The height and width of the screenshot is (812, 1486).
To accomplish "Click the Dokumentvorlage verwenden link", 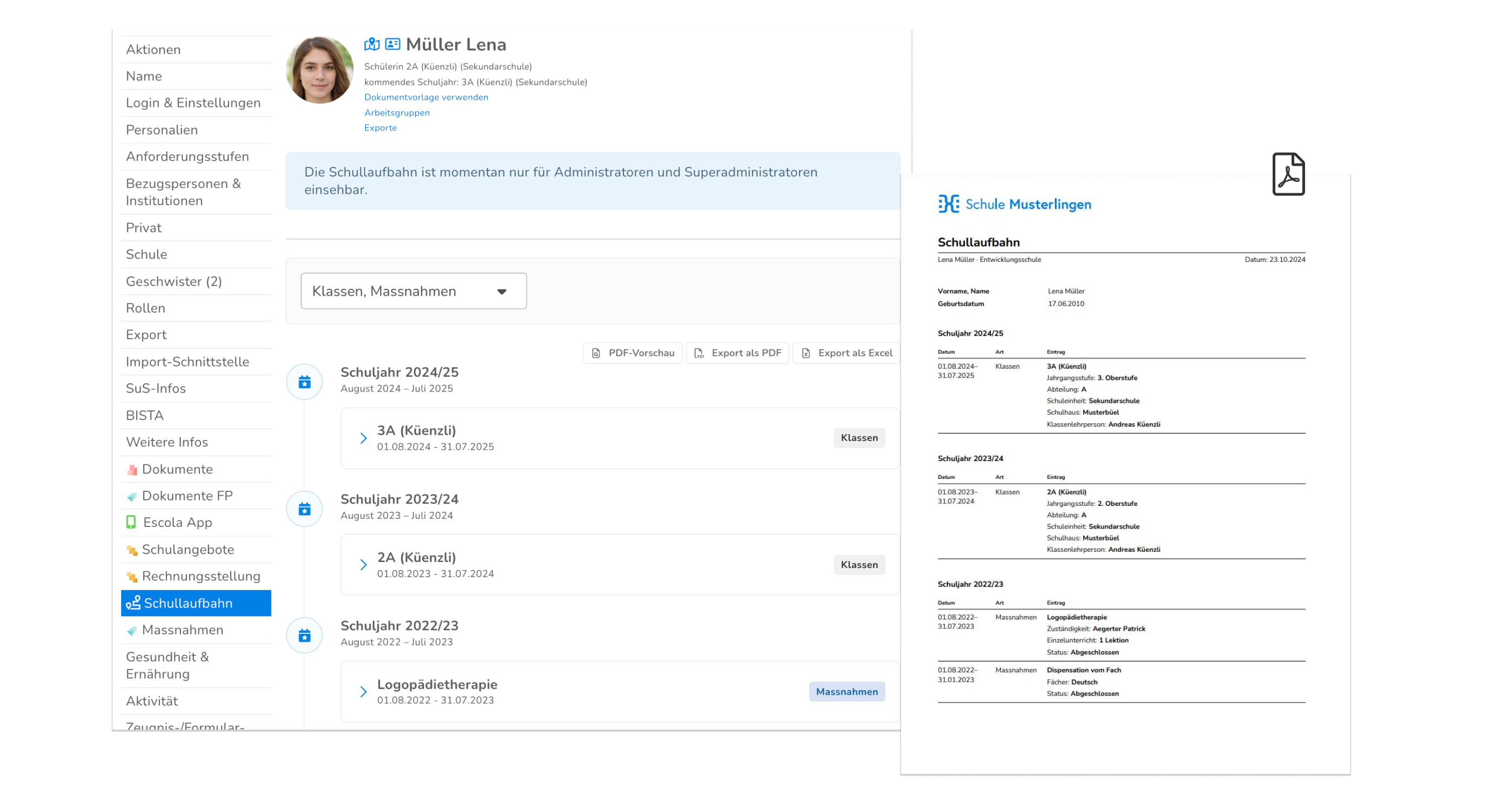I will 426,97.
